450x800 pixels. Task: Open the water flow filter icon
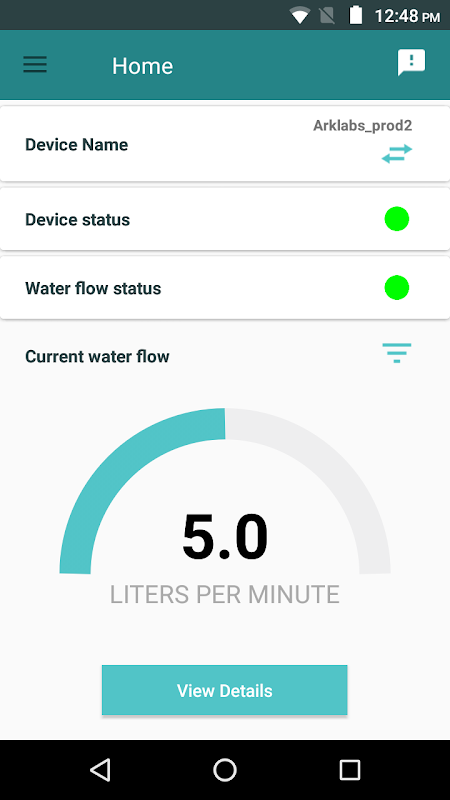coord(397,353)
